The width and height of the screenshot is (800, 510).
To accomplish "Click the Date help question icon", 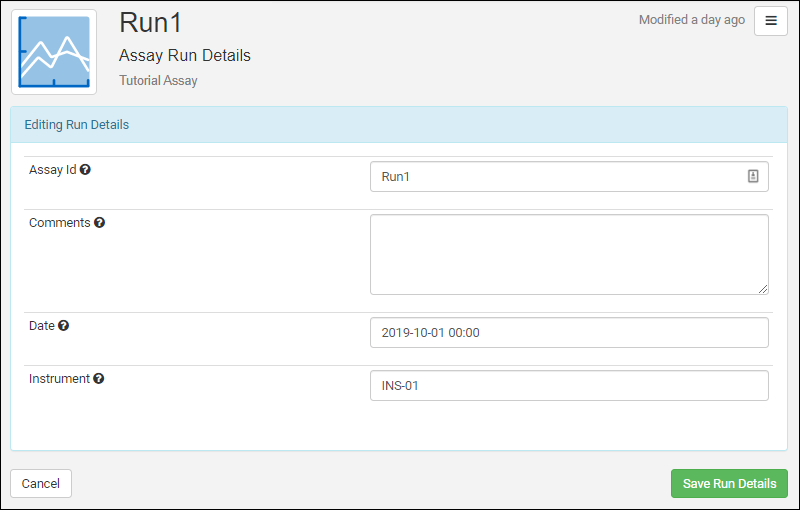I will click(x=64, y=326).
